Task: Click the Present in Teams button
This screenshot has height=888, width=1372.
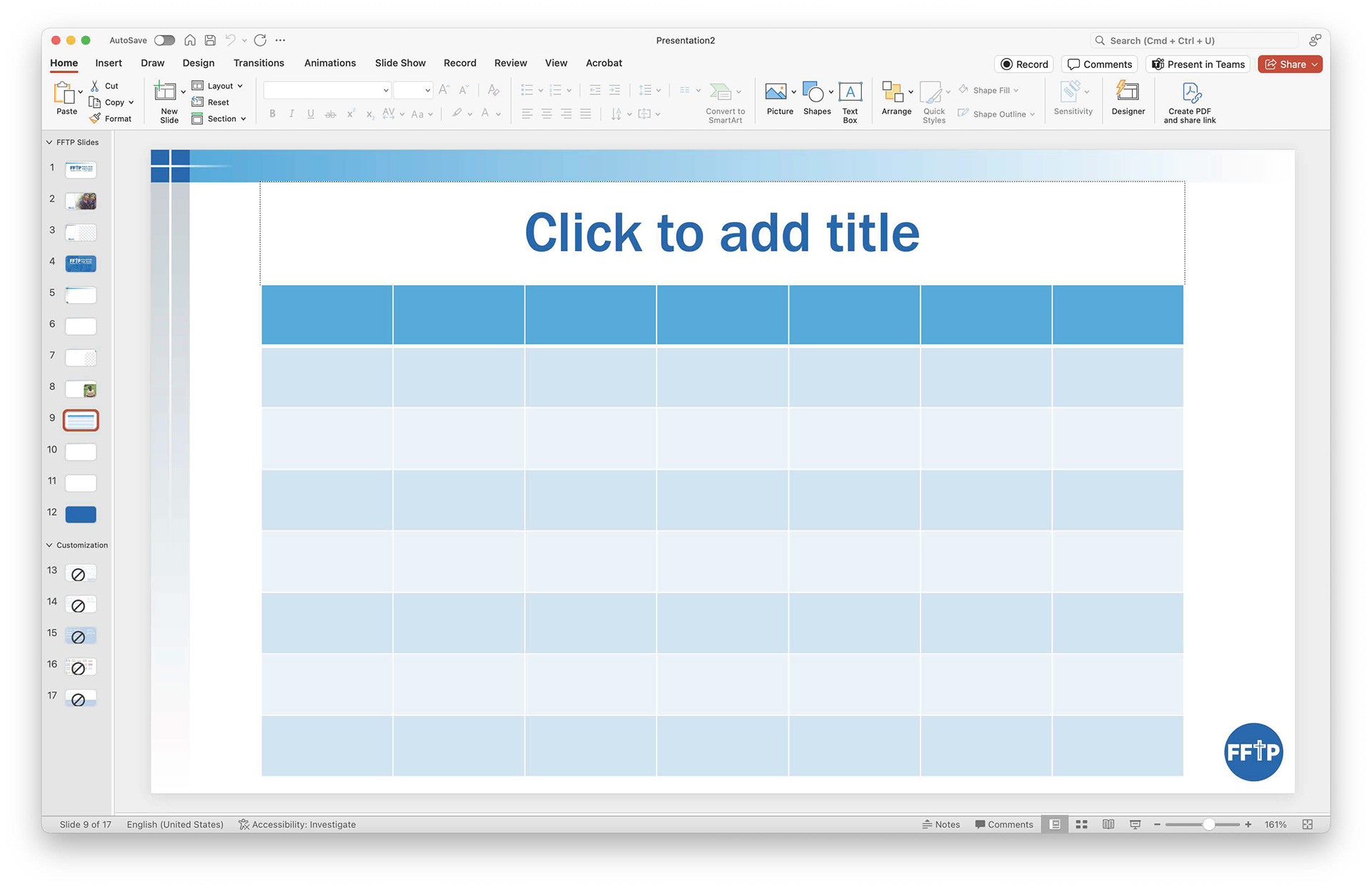Action: coord(1198,64)
